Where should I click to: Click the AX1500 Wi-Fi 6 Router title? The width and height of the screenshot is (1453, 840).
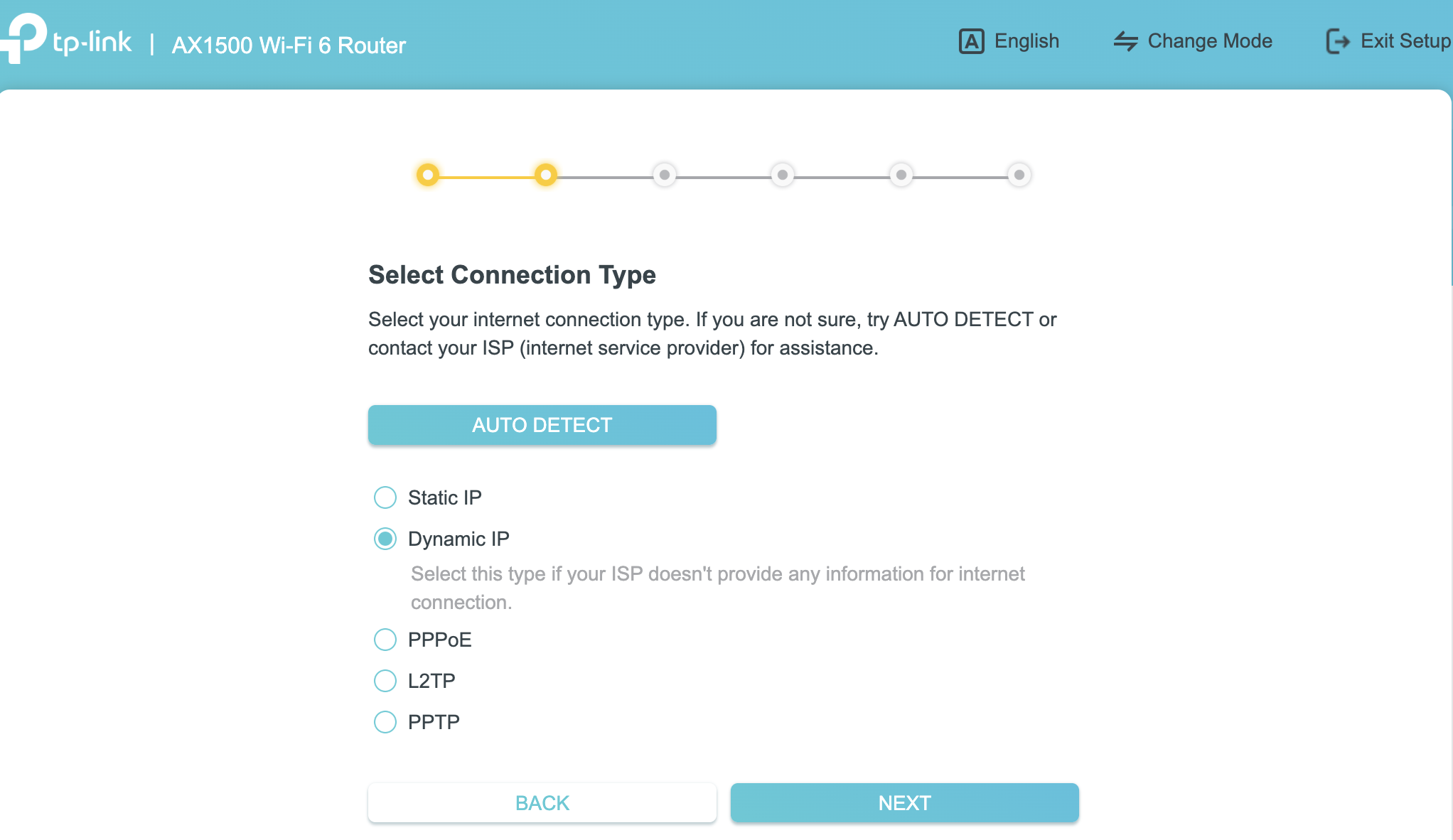289,45
